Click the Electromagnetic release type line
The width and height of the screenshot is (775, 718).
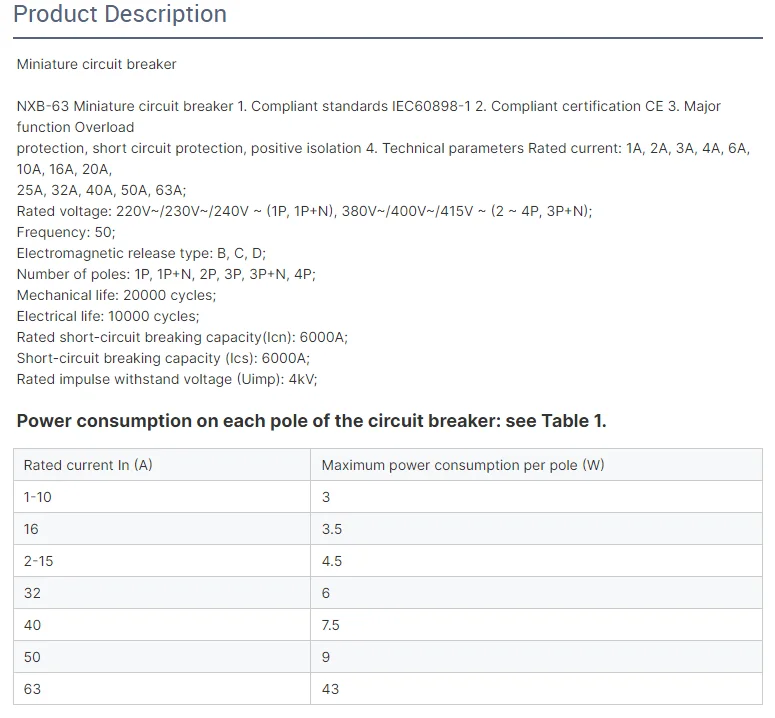coord(141,253)
